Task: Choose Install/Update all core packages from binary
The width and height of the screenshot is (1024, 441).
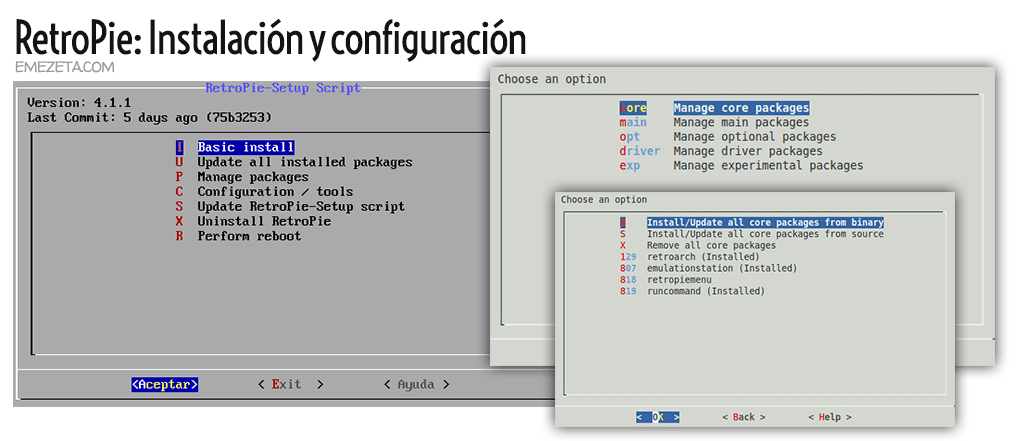Action: (752, 223)
